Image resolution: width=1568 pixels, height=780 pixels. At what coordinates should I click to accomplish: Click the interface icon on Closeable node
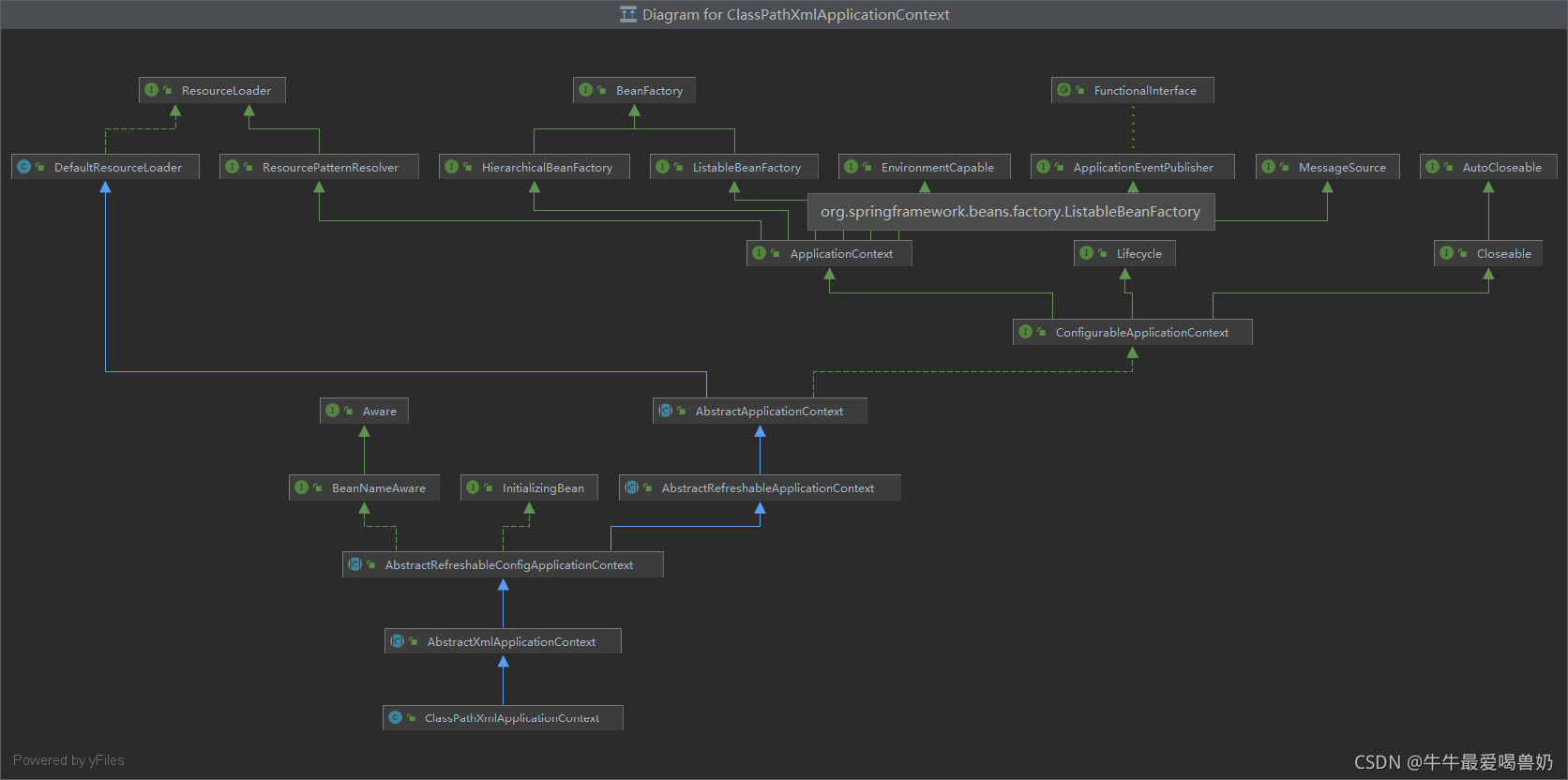coord(1447,253)
